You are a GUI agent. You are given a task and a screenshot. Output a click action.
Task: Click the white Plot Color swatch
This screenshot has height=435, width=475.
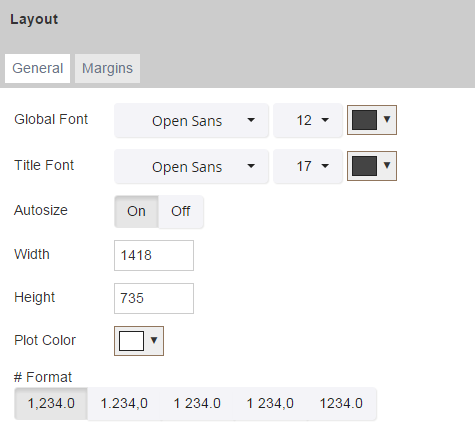[x=131, y=341]
